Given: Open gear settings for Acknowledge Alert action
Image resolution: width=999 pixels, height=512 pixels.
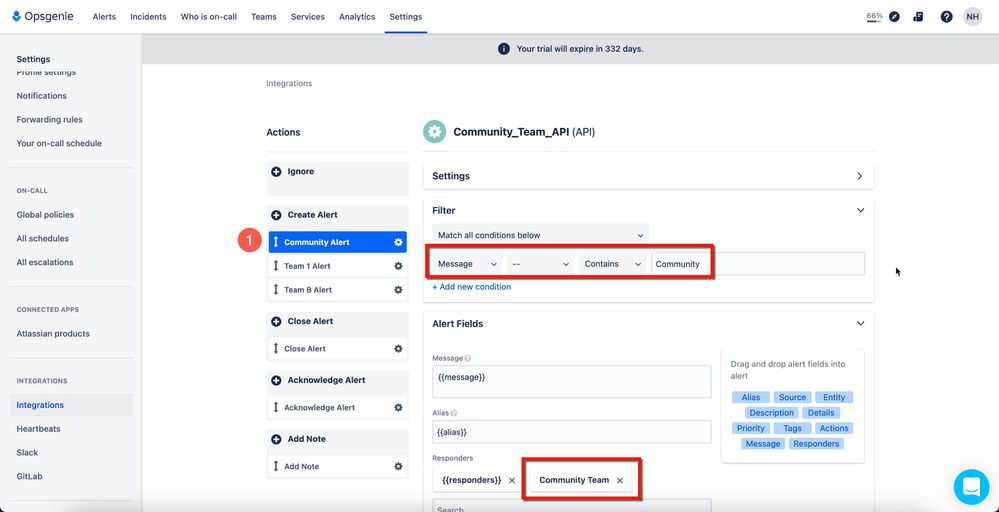Looking at the screenshot, I should point(398,408).
